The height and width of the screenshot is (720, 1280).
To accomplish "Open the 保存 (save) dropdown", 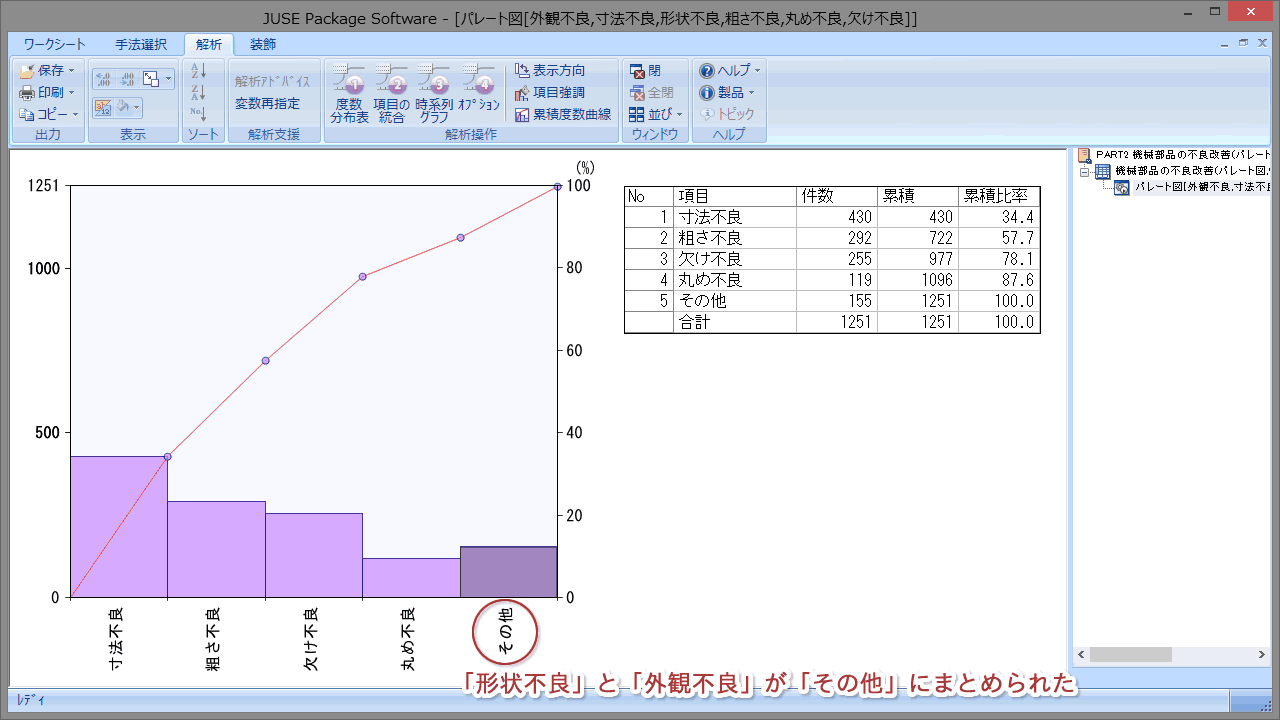I will coord(47,71).
